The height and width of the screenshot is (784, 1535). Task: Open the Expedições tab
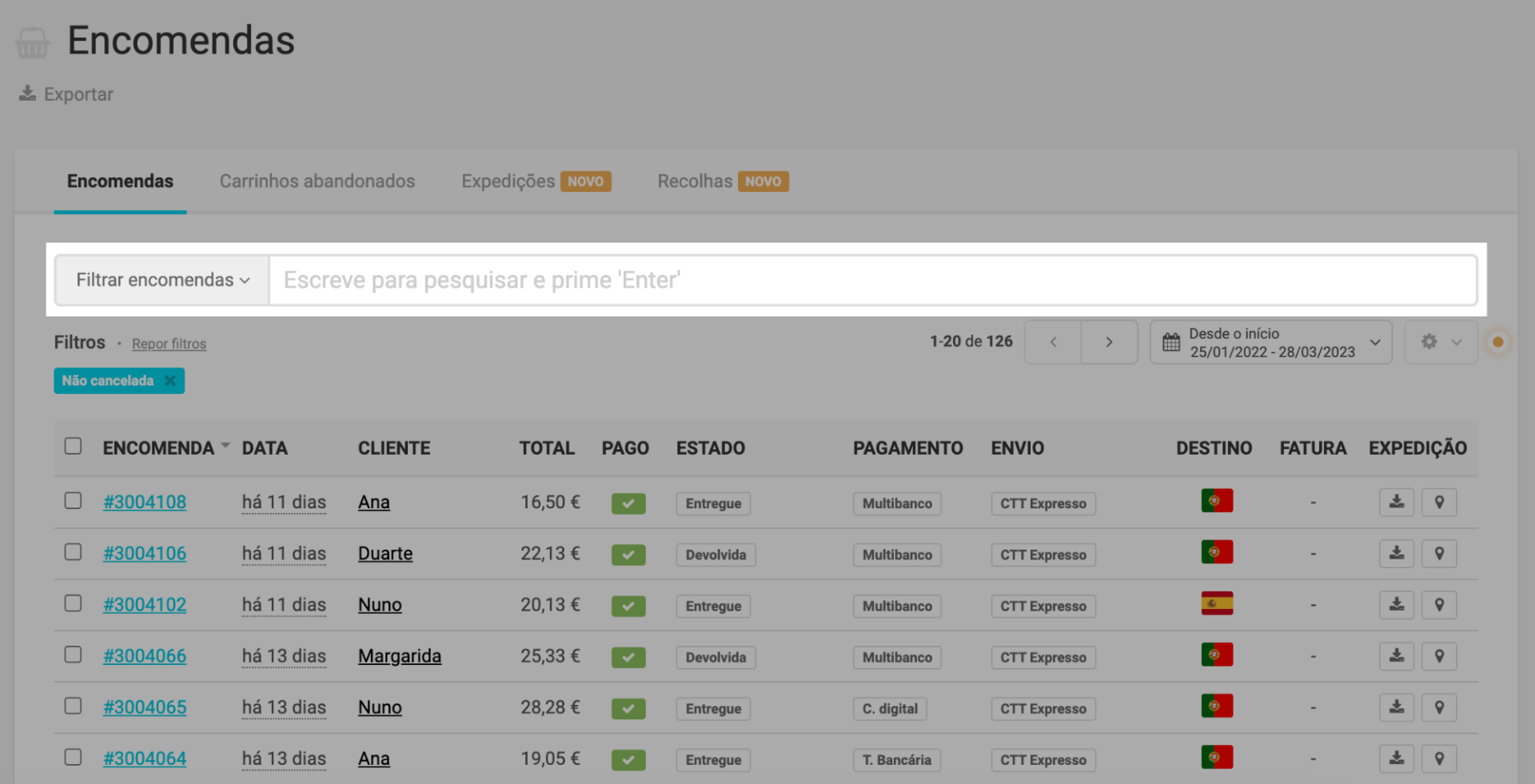508,181
